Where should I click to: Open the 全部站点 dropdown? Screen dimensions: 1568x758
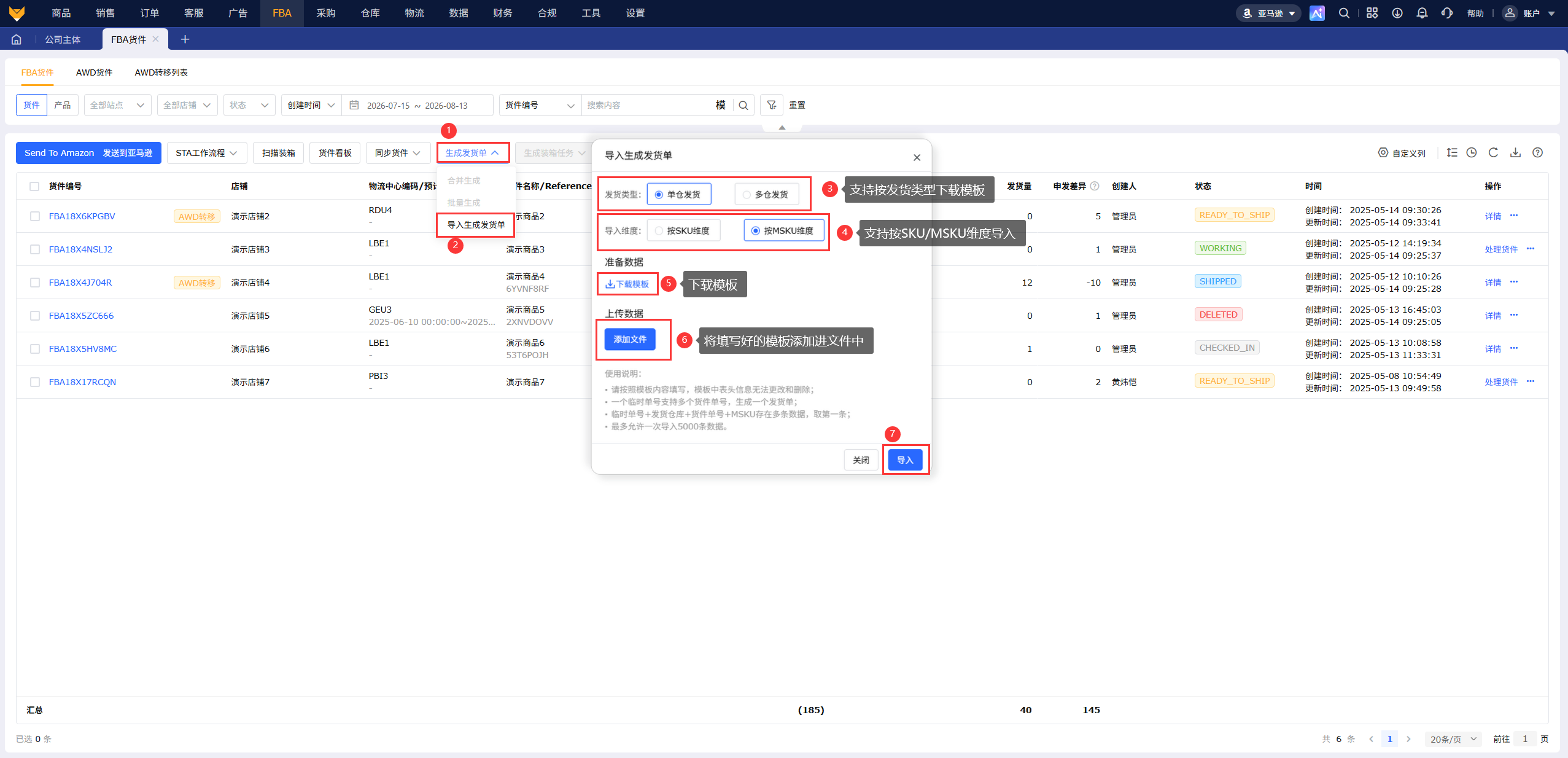pyautogui.click(x=117, y=105)
